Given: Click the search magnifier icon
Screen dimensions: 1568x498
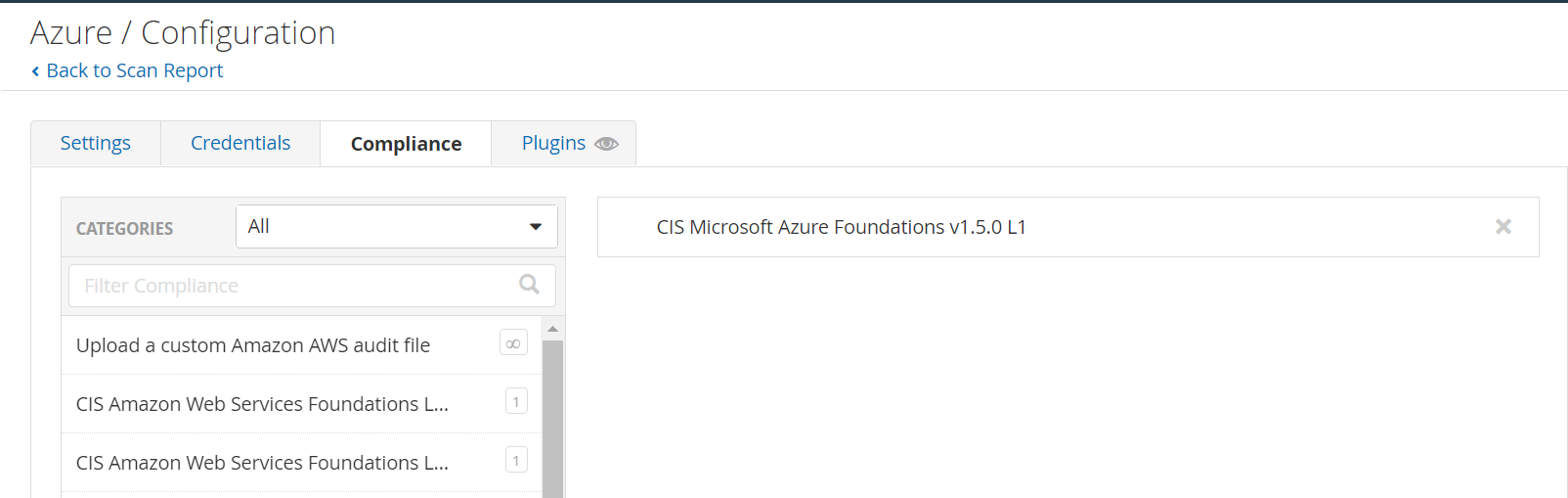Looking at the screenshot, I should click(529, 285).
